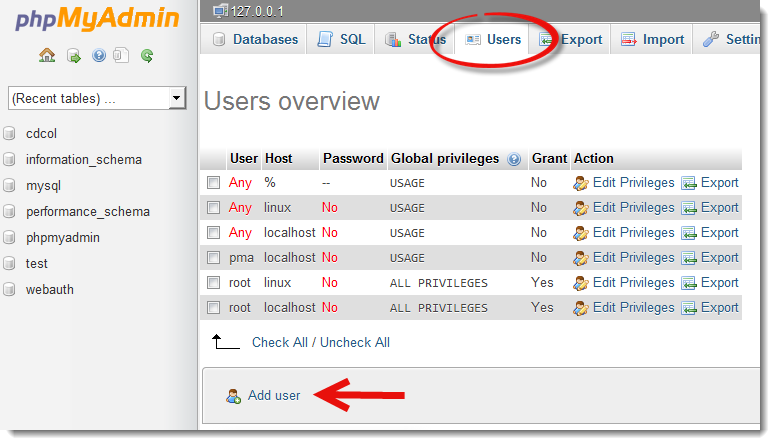The width and height of the screenshot is (775, 445).
Task: Tick the checkbox for Any localhost user
Action: (x=214, y=232)
